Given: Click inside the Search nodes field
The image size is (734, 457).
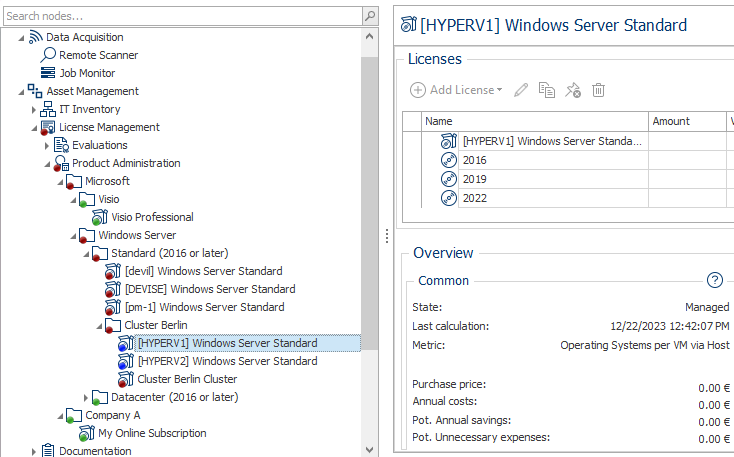Looking at the screenshot, I should click(183, 16).
